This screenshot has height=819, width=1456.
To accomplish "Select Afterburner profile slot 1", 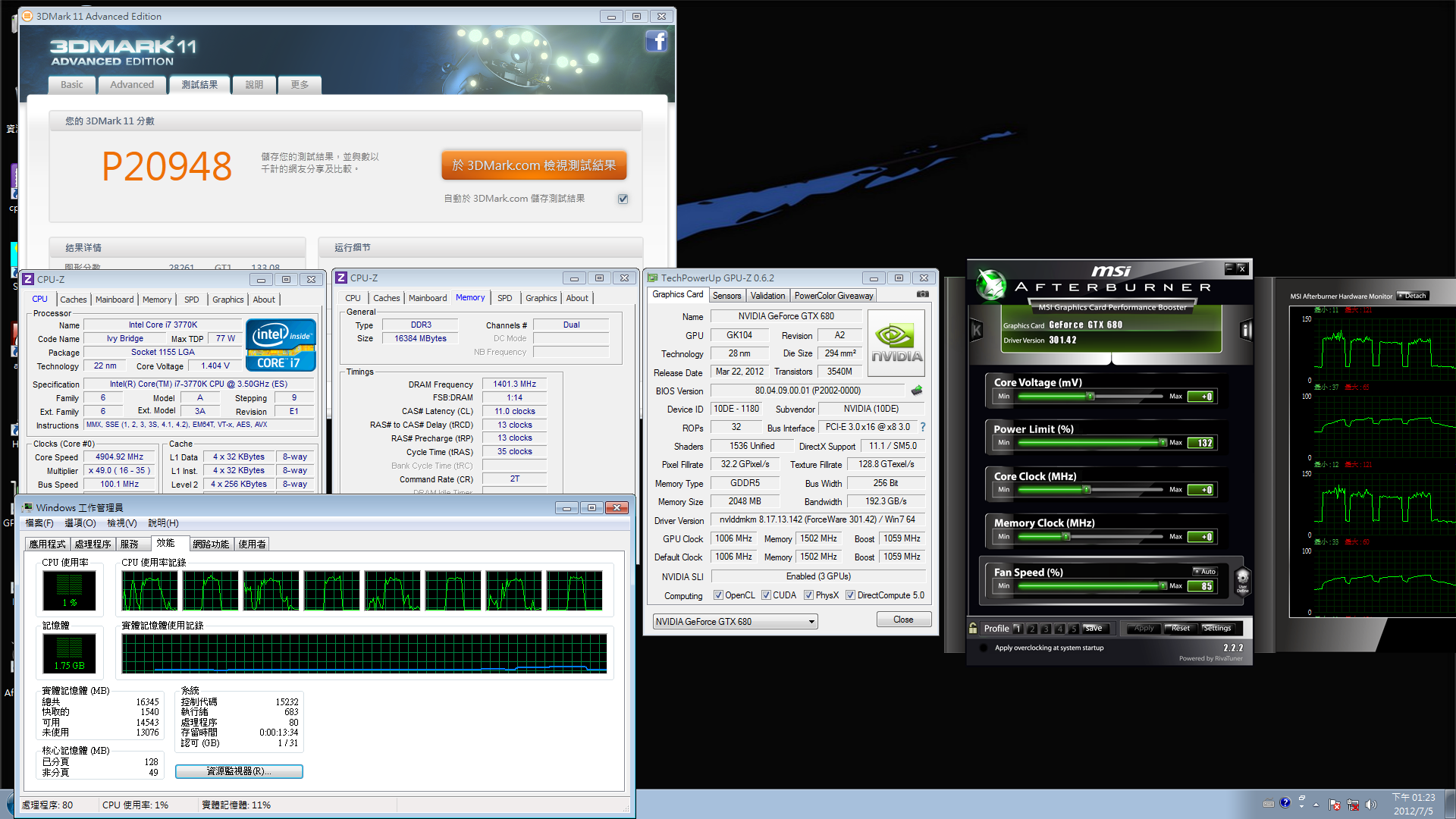I will 1018,629.
